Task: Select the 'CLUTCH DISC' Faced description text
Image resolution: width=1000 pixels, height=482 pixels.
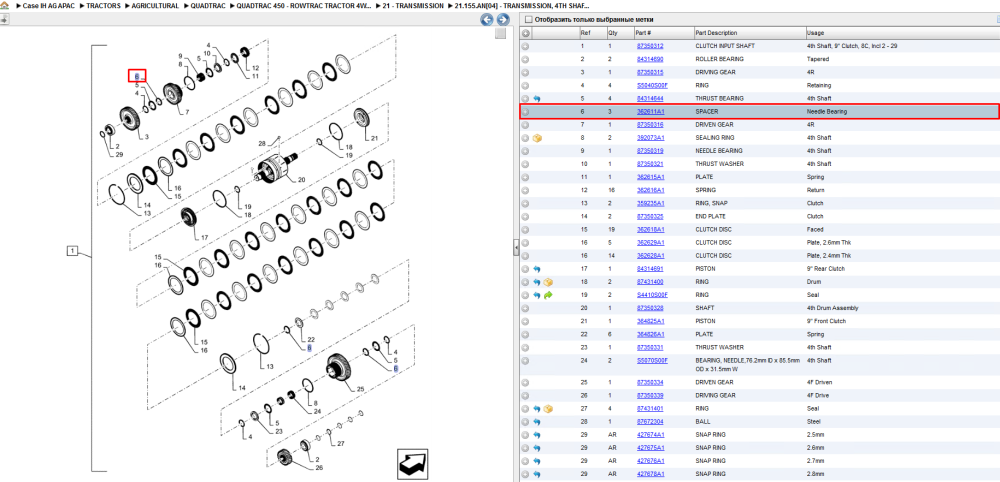Action: click(x=713, y=230)
